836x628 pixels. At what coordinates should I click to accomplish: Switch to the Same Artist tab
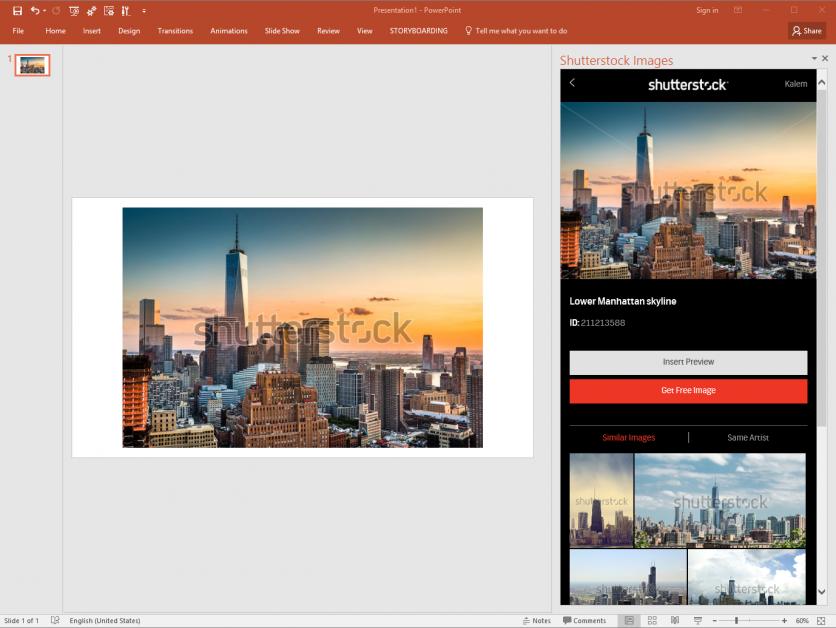(x=748, y=438)
